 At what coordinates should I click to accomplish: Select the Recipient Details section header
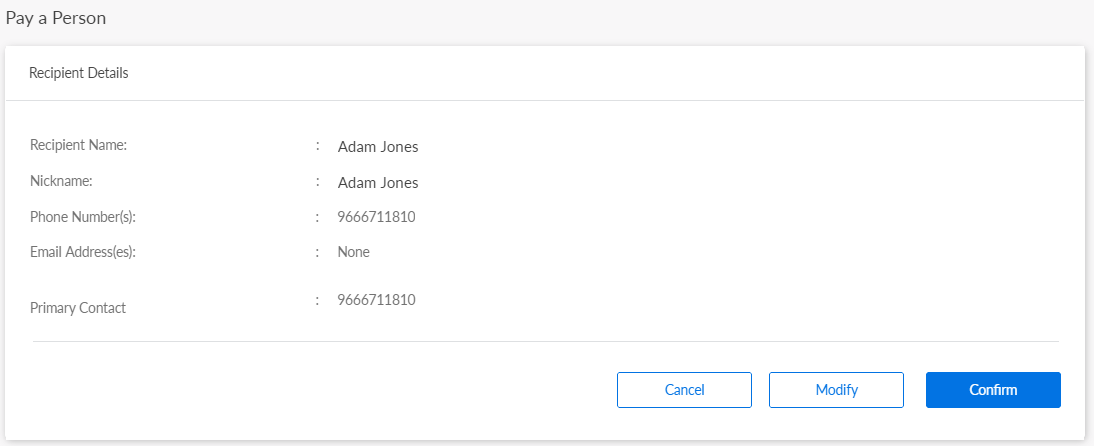point(78,73)
